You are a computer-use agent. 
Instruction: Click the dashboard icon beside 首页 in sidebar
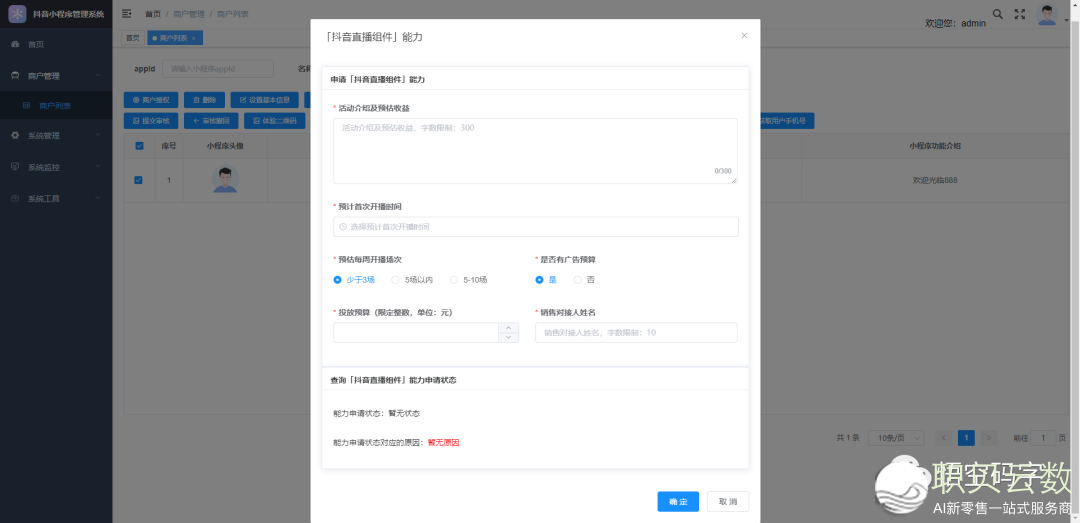(15, 44)
